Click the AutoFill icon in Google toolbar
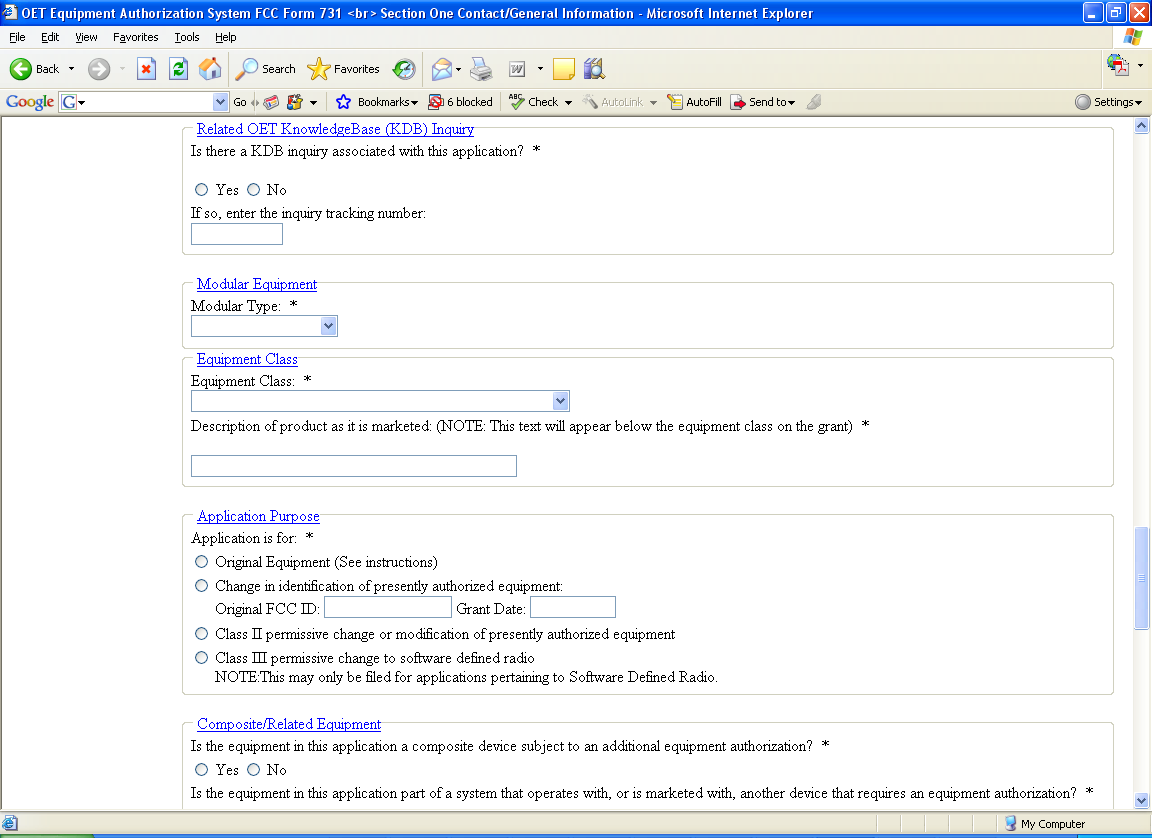The width and height of the screenshot is (1152, 838). pos(674,102)
